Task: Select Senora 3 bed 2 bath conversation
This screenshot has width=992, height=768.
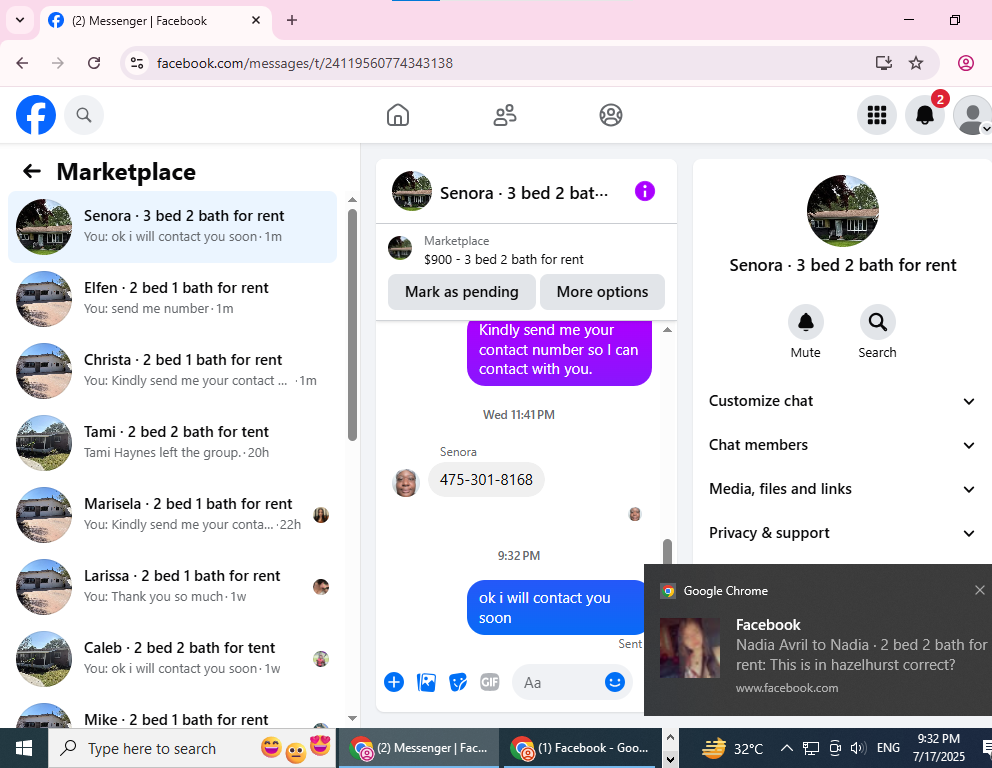Action: (x=172, y=226)
